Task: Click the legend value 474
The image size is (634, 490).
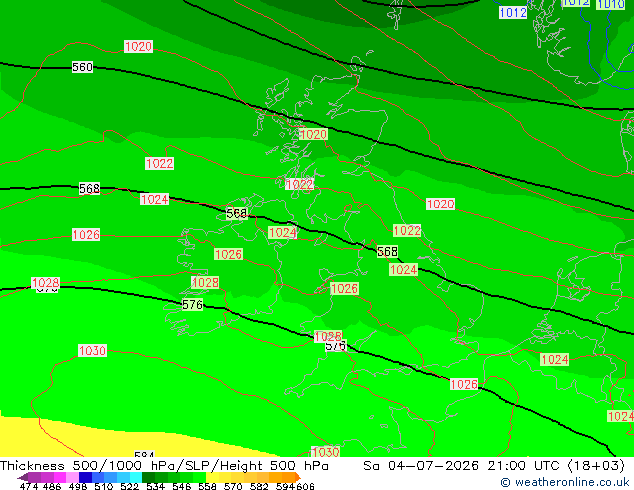Action: (29, 486)
